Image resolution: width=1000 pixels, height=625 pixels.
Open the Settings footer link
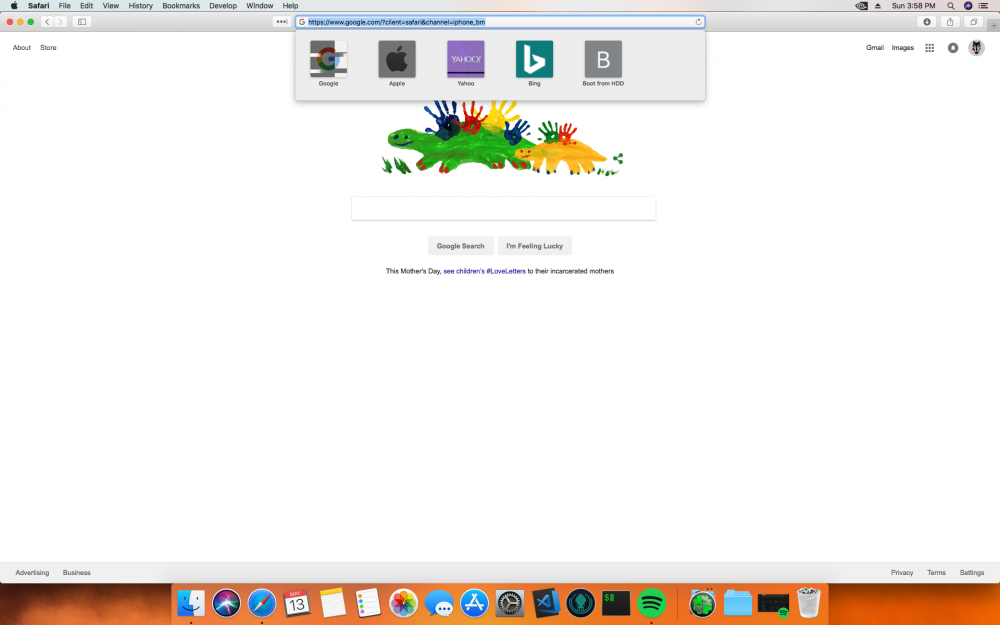coord(972,573)
